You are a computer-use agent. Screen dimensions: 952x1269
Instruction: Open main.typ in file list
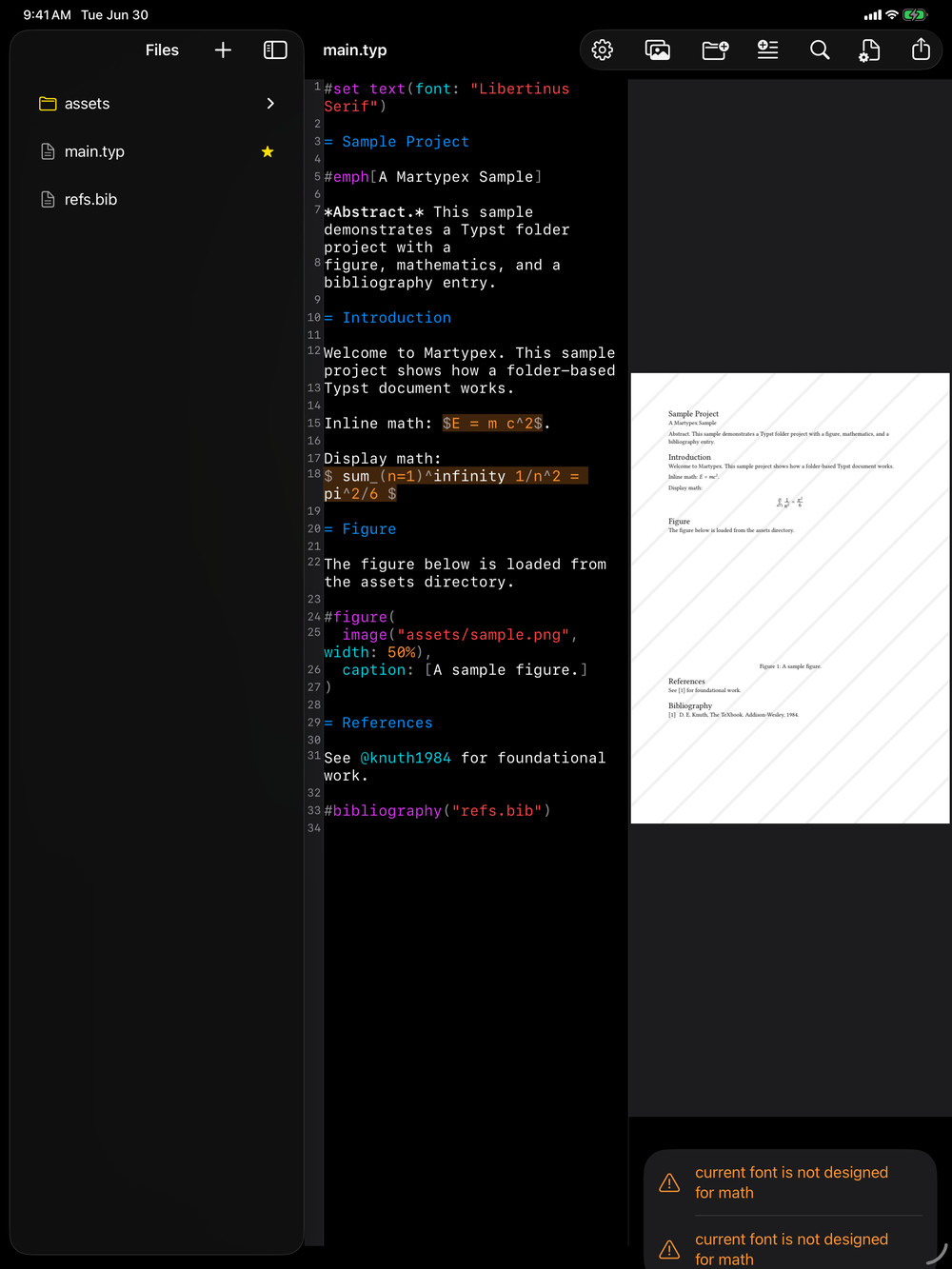click(157, 151)
